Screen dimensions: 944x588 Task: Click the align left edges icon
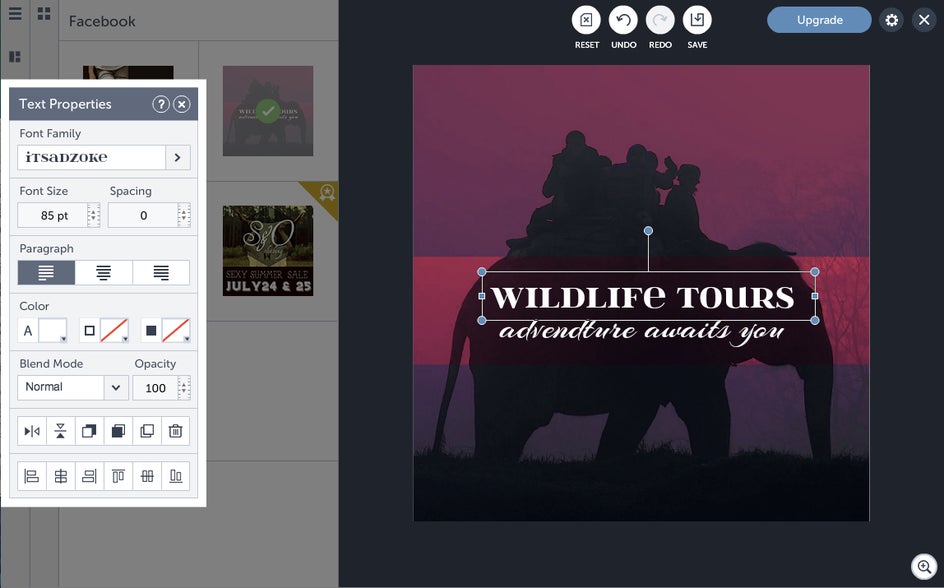tap(32, 476)
